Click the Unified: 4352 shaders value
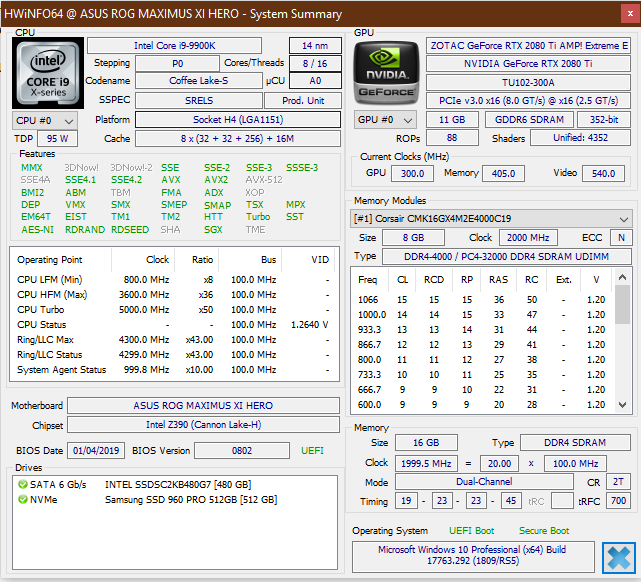641x582 pixels. (x=580, y=138)
